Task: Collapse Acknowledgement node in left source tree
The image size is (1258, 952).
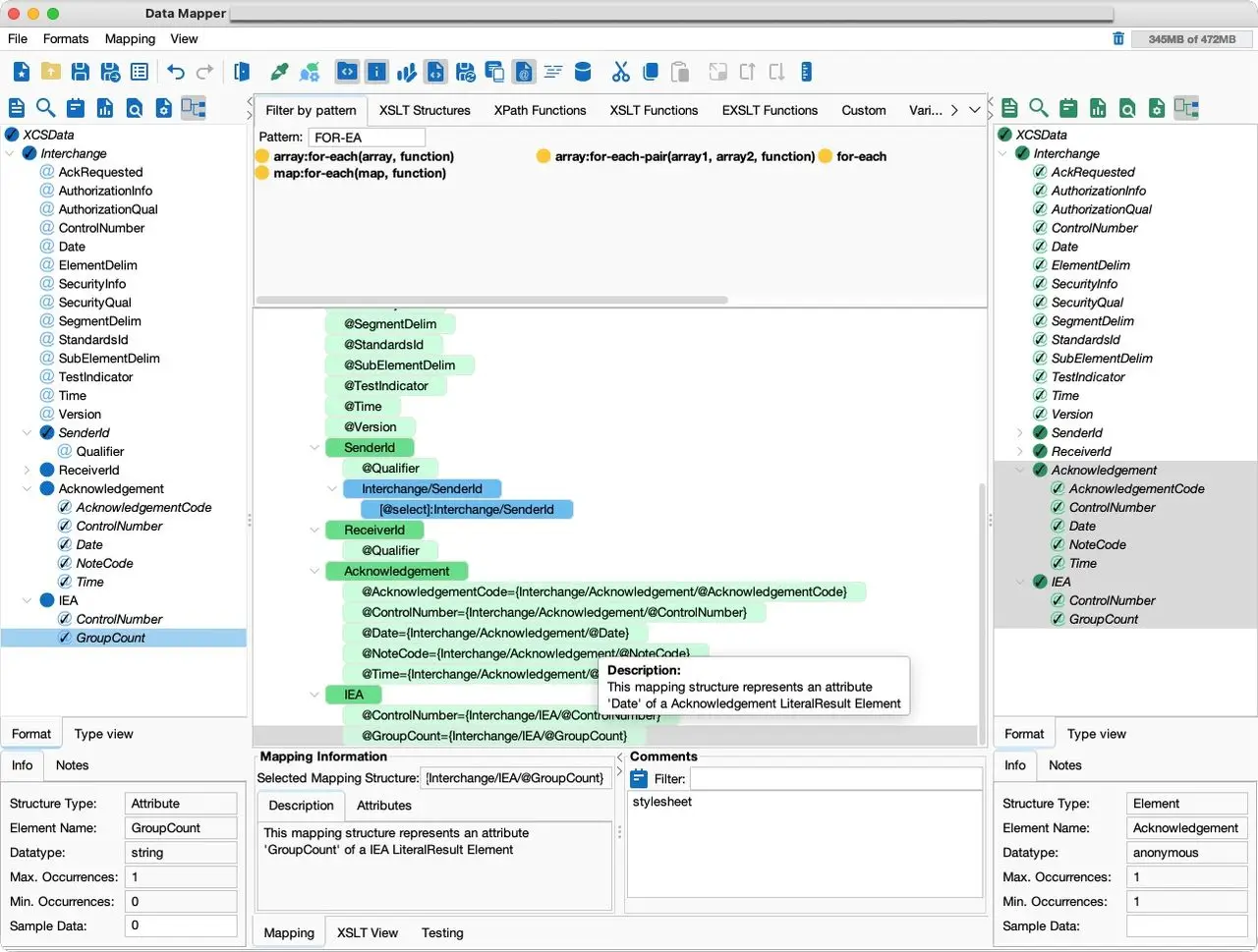Action: click(28, 489)
